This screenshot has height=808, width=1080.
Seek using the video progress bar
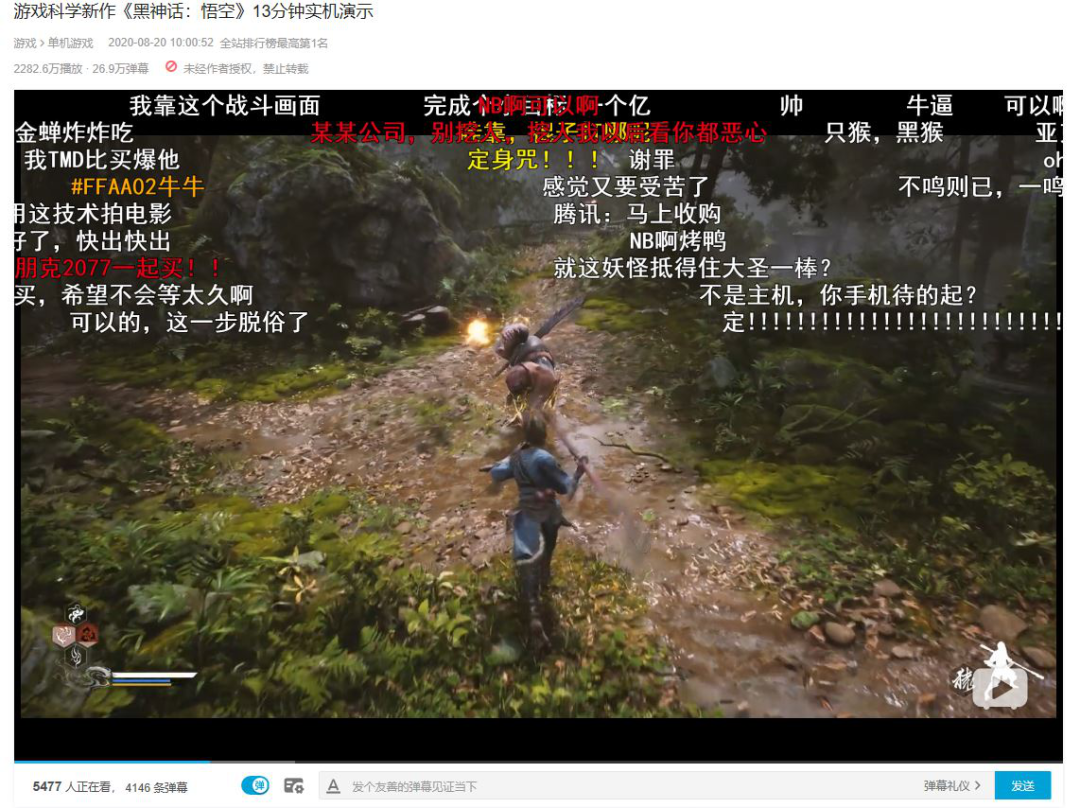[538, 761]
